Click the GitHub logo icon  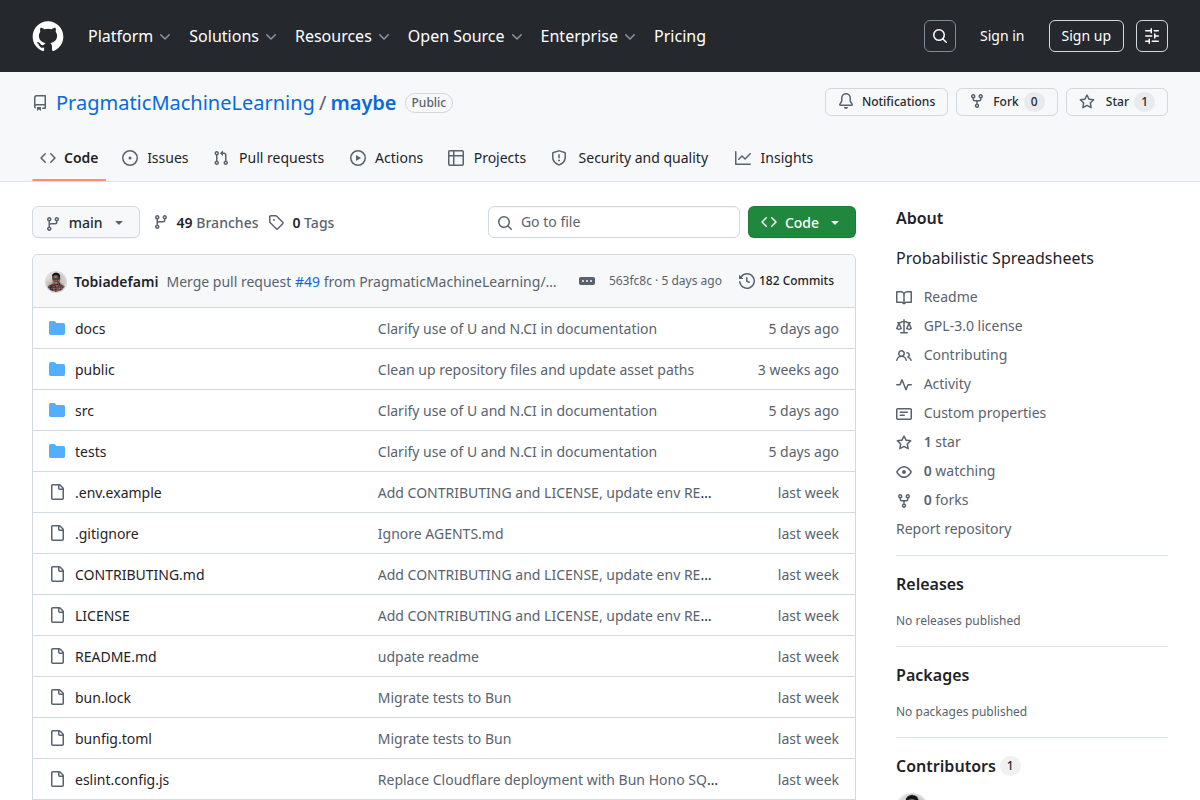48,36
